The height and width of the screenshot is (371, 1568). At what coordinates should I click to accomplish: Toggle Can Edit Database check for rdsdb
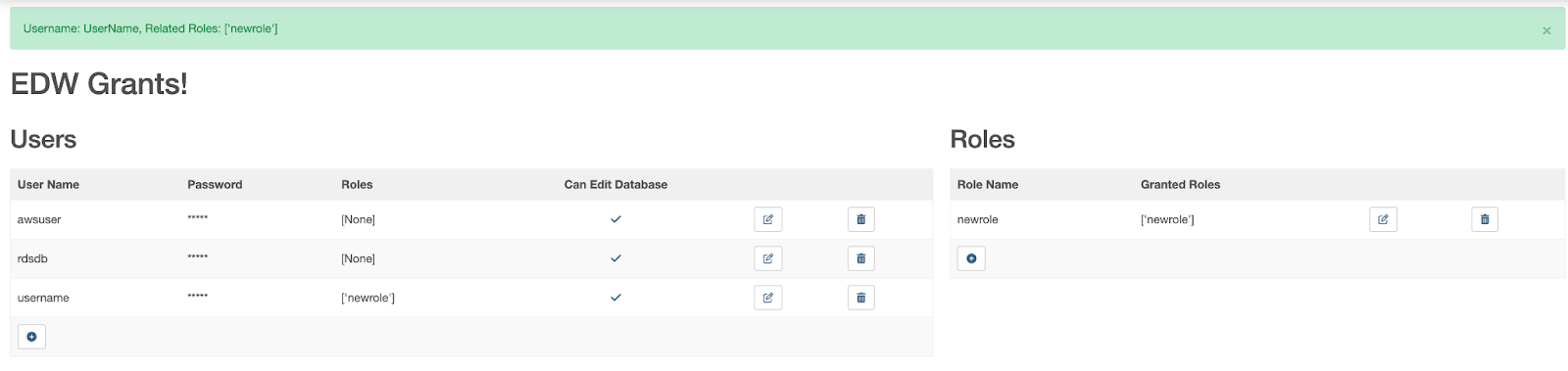615,258
